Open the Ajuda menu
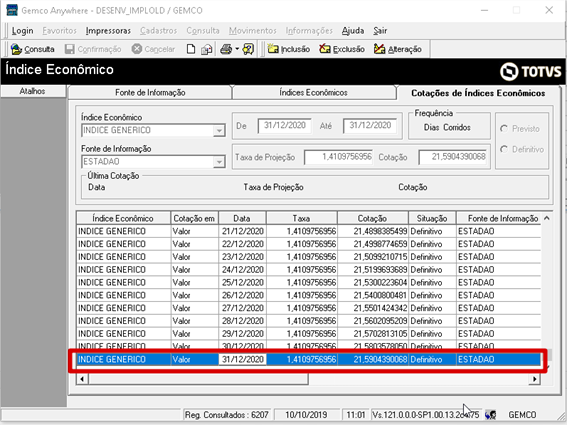 pos(353,31)
